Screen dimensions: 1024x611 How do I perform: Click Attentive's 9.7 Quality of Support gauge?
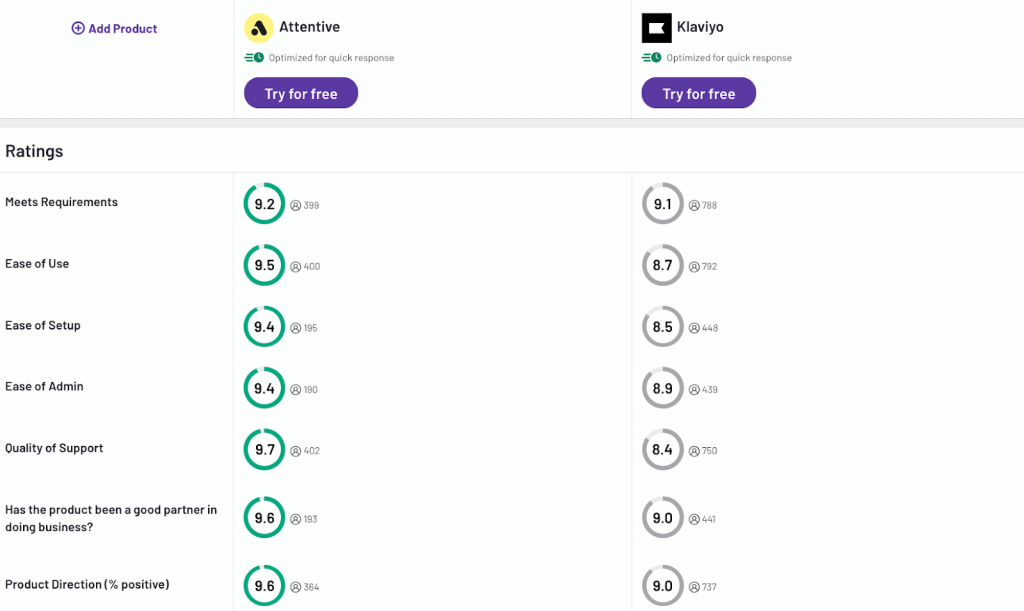coord(264,450)
